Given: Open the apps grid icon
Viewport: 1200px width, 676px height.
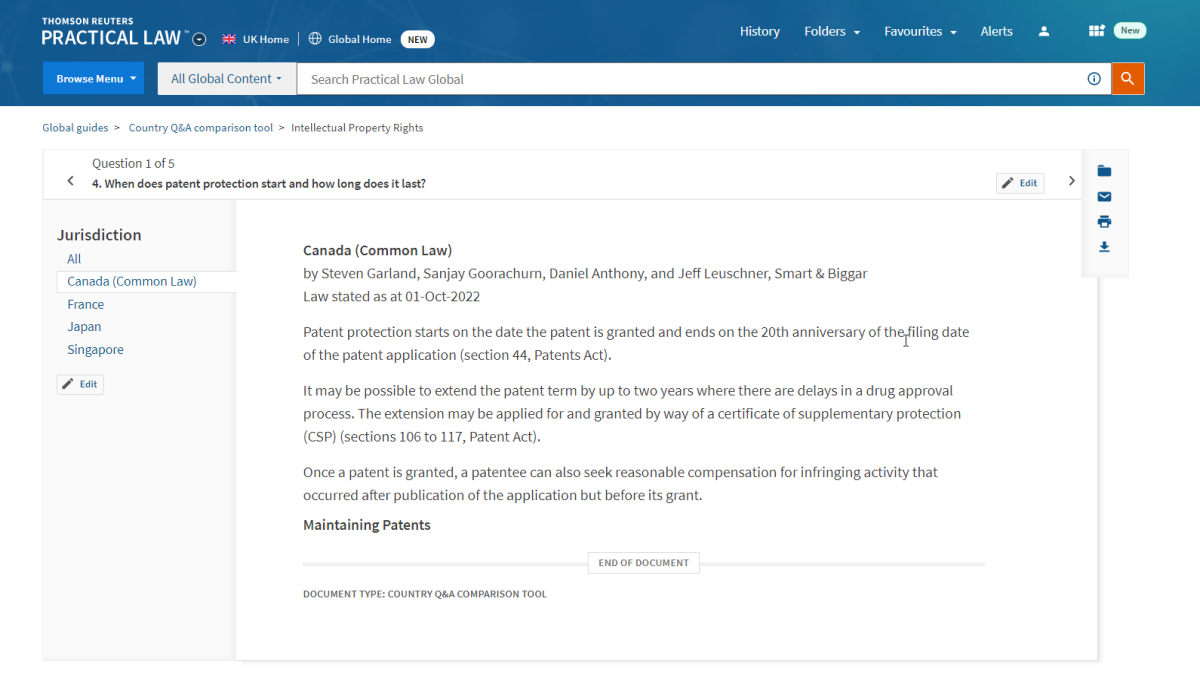Looking at the screenshot, I should click(x=1096, y=32).
